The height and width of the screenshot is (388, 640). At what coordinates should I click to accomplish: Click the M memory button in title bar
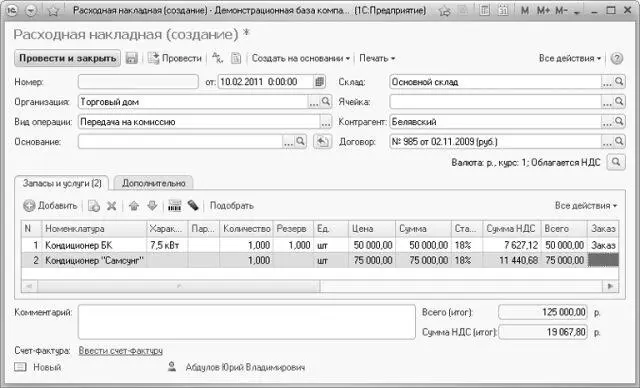coord(525,11)
